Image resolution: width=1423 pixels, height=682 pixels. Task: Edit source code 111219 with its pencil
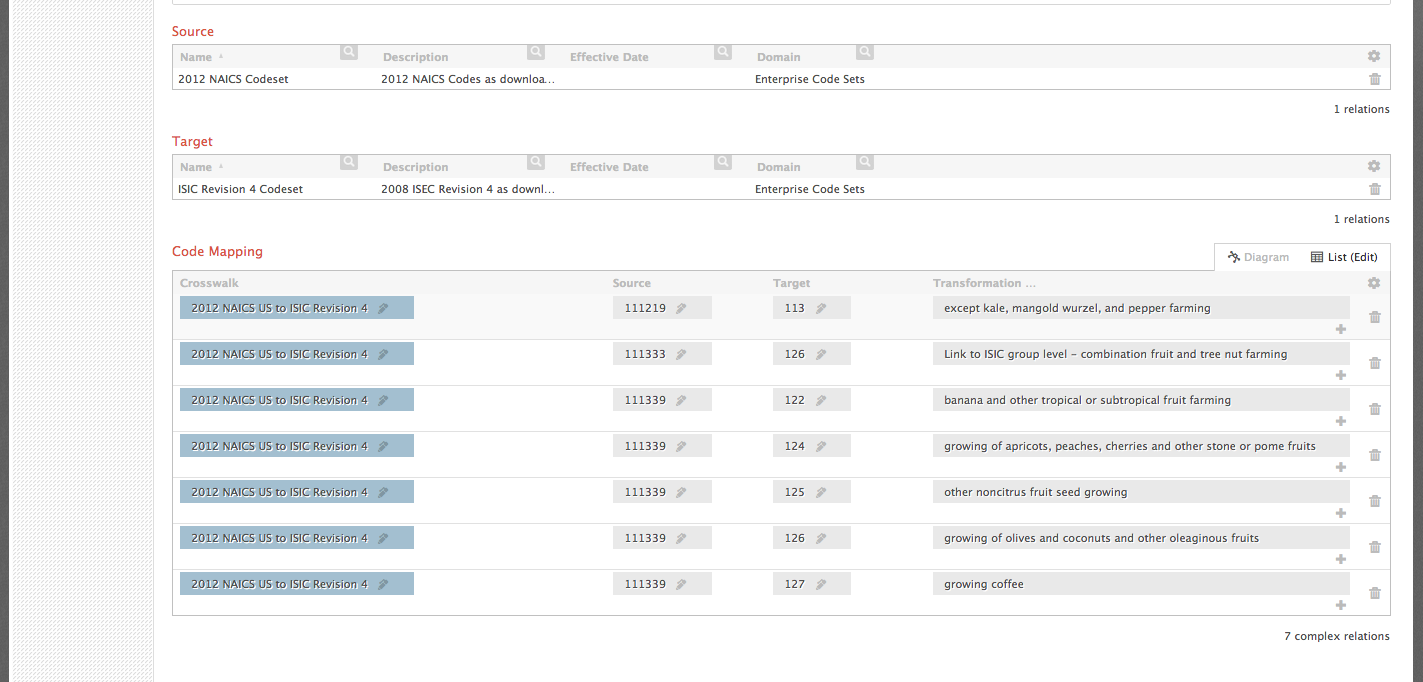point(681,308)
